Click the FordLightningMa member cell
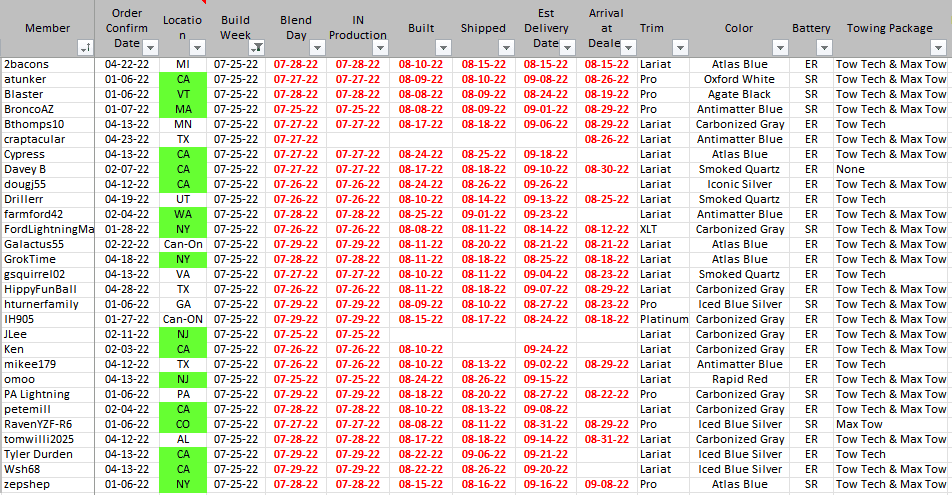This screenshot has width=952, height=495. coord(49,229)
